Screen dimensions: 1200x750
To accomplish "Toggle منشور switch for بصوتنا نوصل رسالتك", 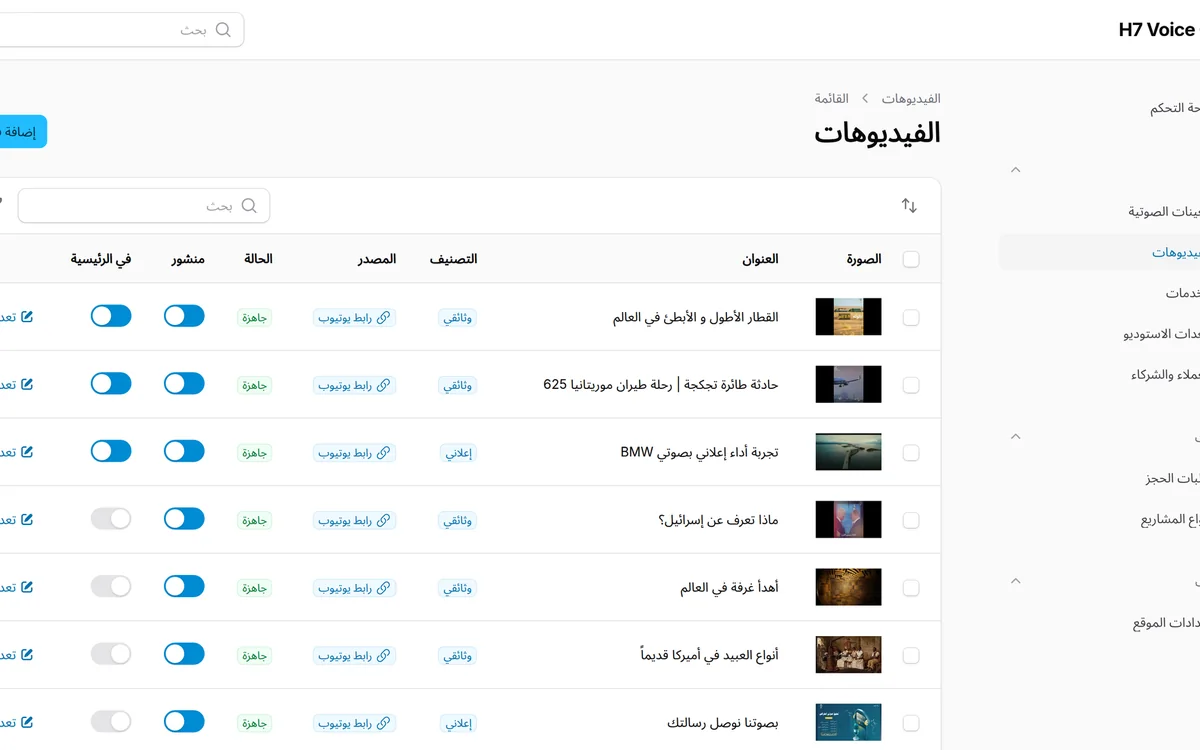I will pos(184,721).
